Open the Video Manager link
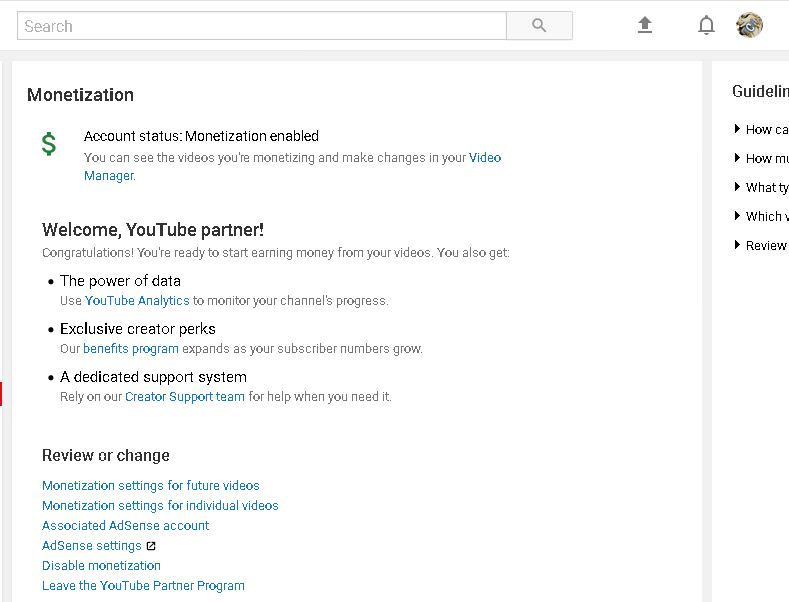 pos(292,167)
